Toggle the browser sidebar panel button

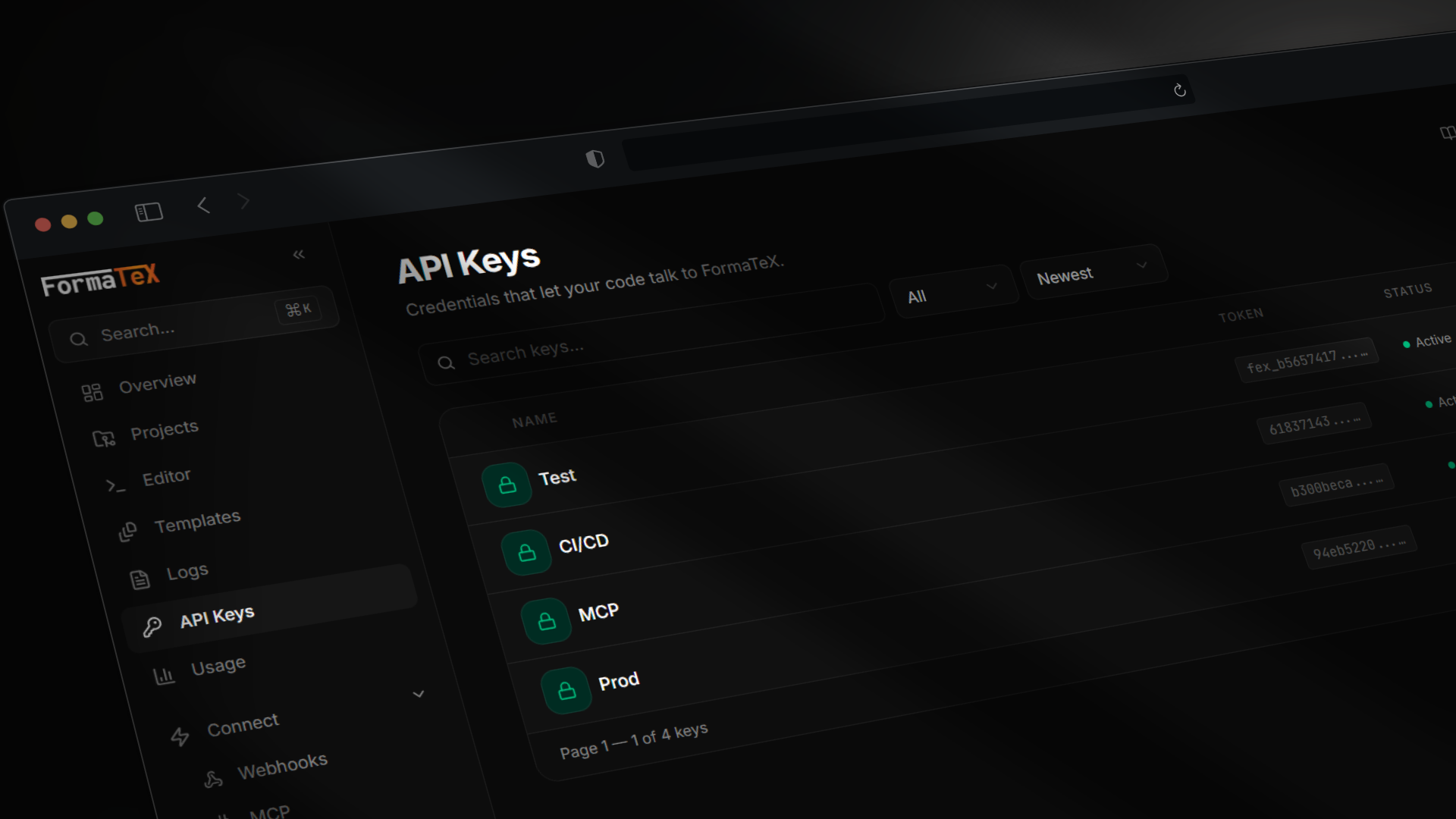click(x=149, y=212)
